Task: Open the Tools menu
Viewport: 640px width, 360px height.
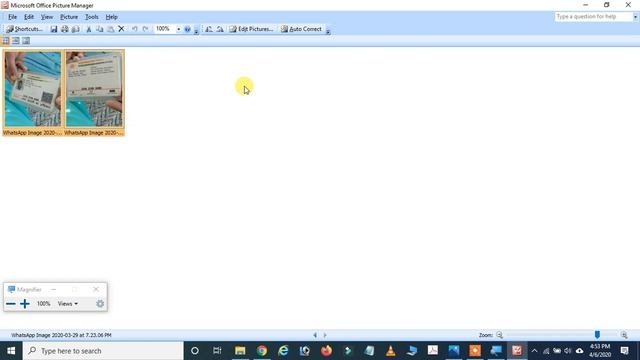Action: click(92, 17)
